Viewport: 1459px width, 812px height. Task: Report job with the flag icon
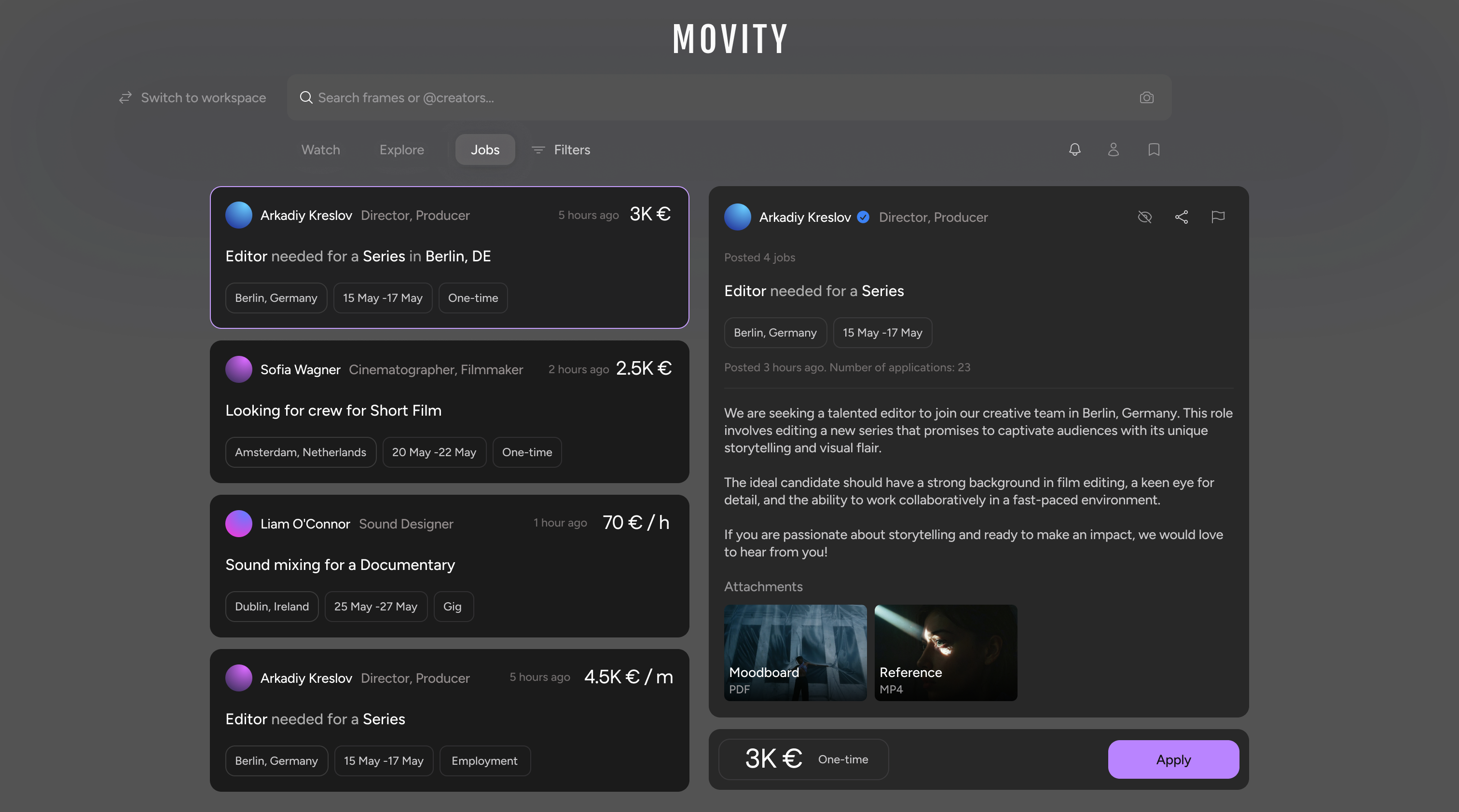(1218, 217)
